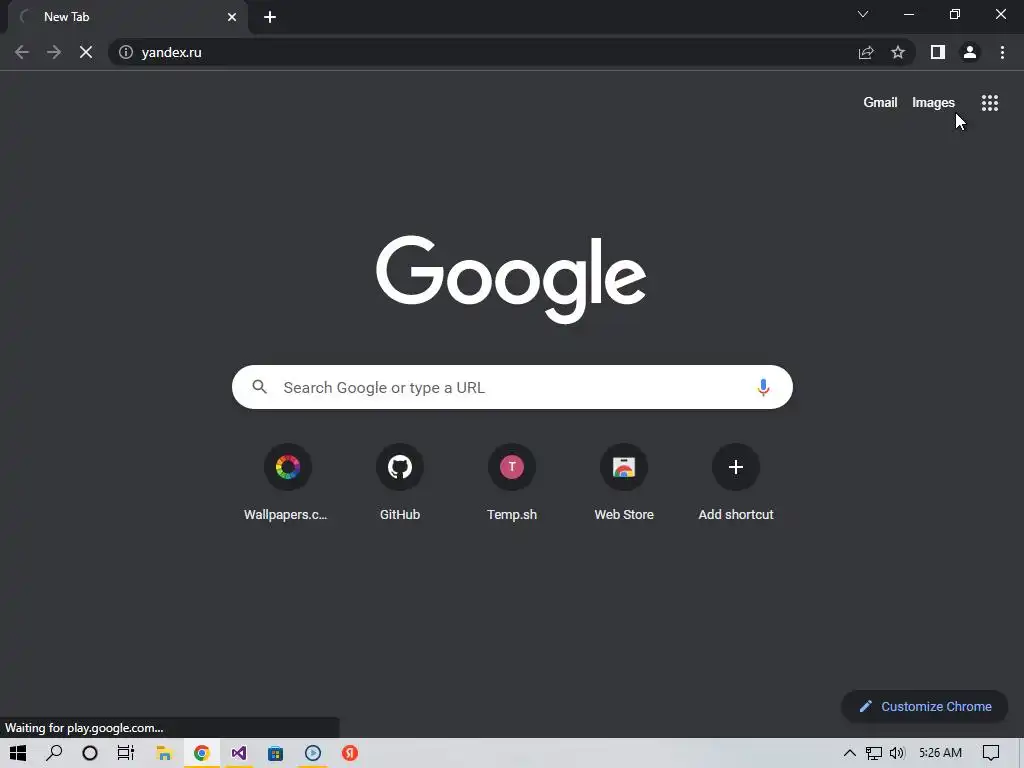This screenshot has width=1024, height=768.
Task: Bookmark this tab with the star
Action: tap(898, 52)
